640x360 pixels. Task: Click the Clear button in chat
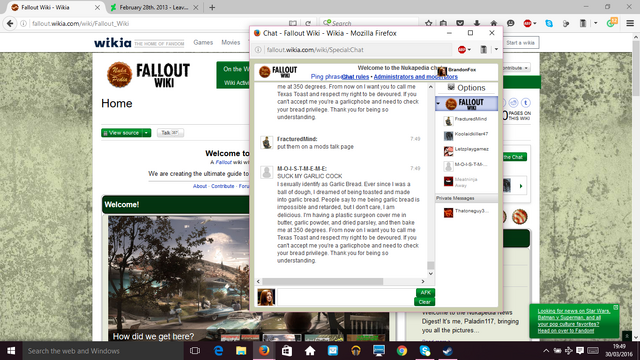424,302
